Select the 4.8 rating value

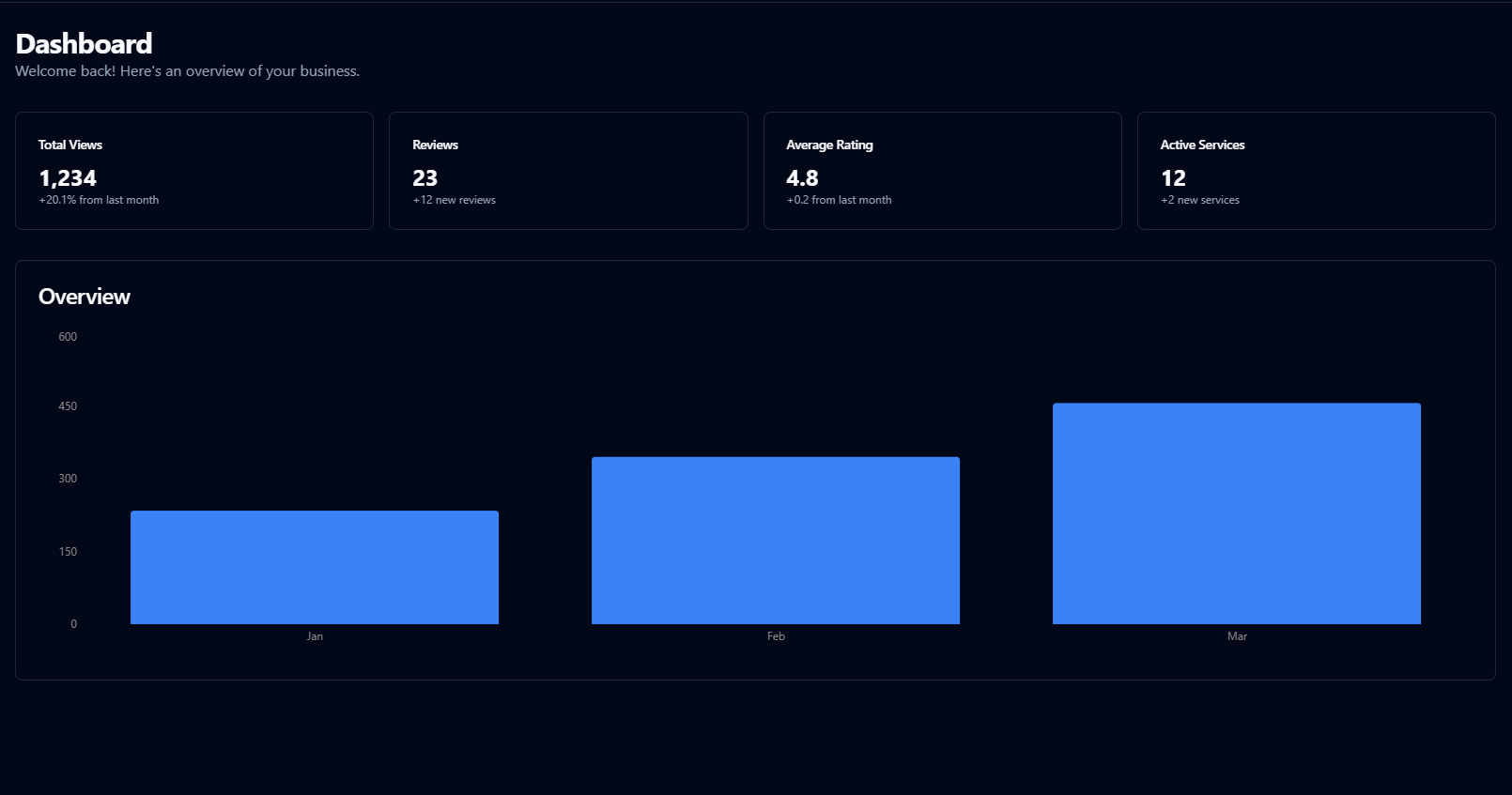click(802, 178)
